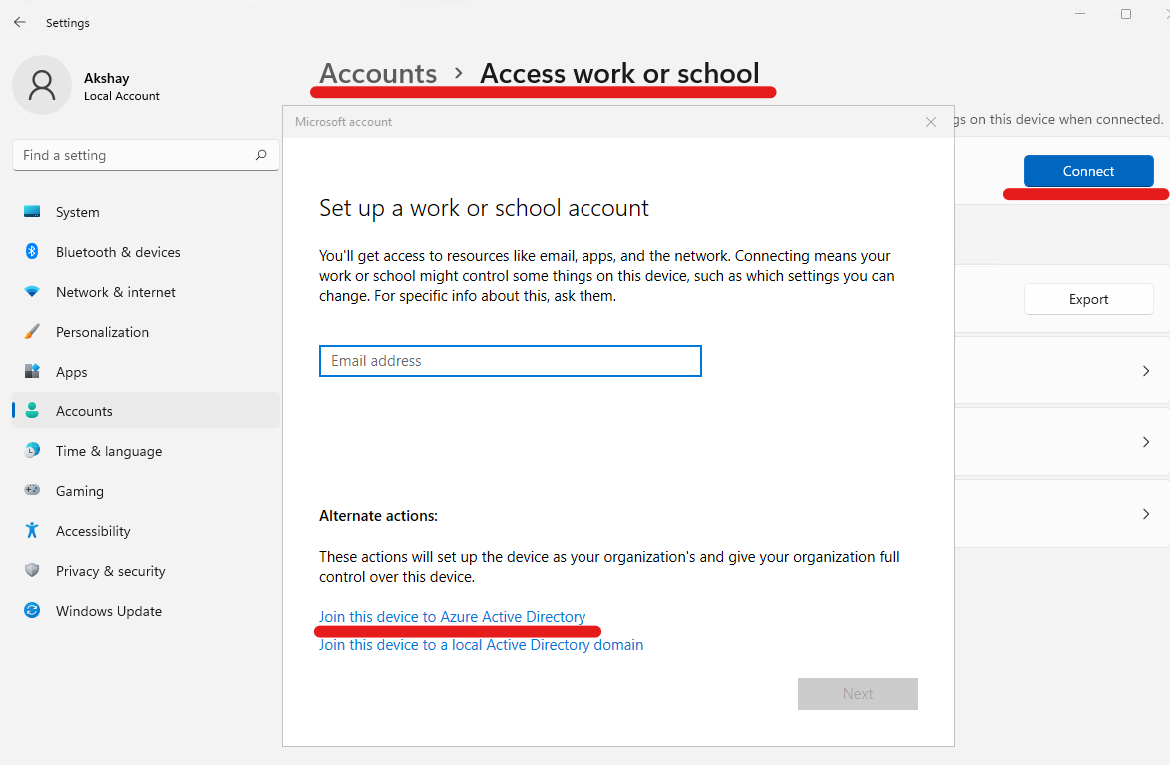Click the Personalization brush icon
This screenshot has width=1170, height=765.
click(31, 331)
